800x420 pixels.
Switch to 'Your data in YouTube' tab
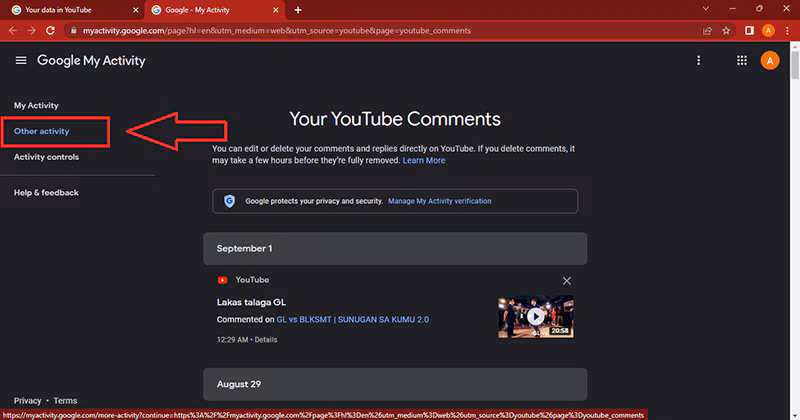(x=72, y=10)
